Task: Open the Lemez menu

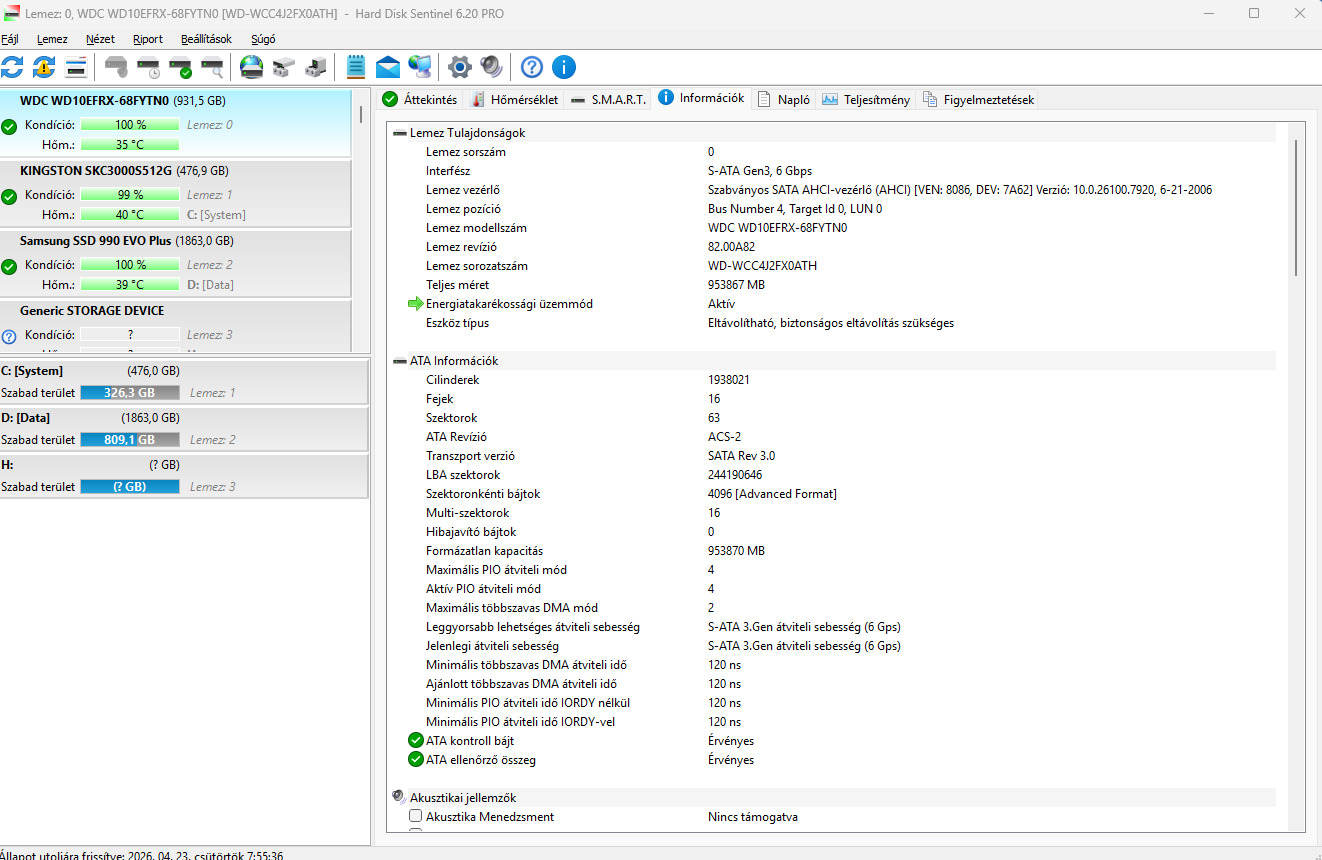Action: point(52,39)
